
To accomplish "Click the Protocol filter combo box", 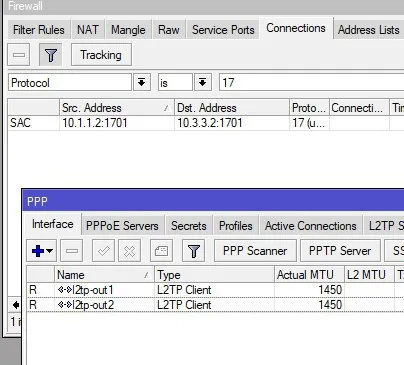I will tap(70, 82).
